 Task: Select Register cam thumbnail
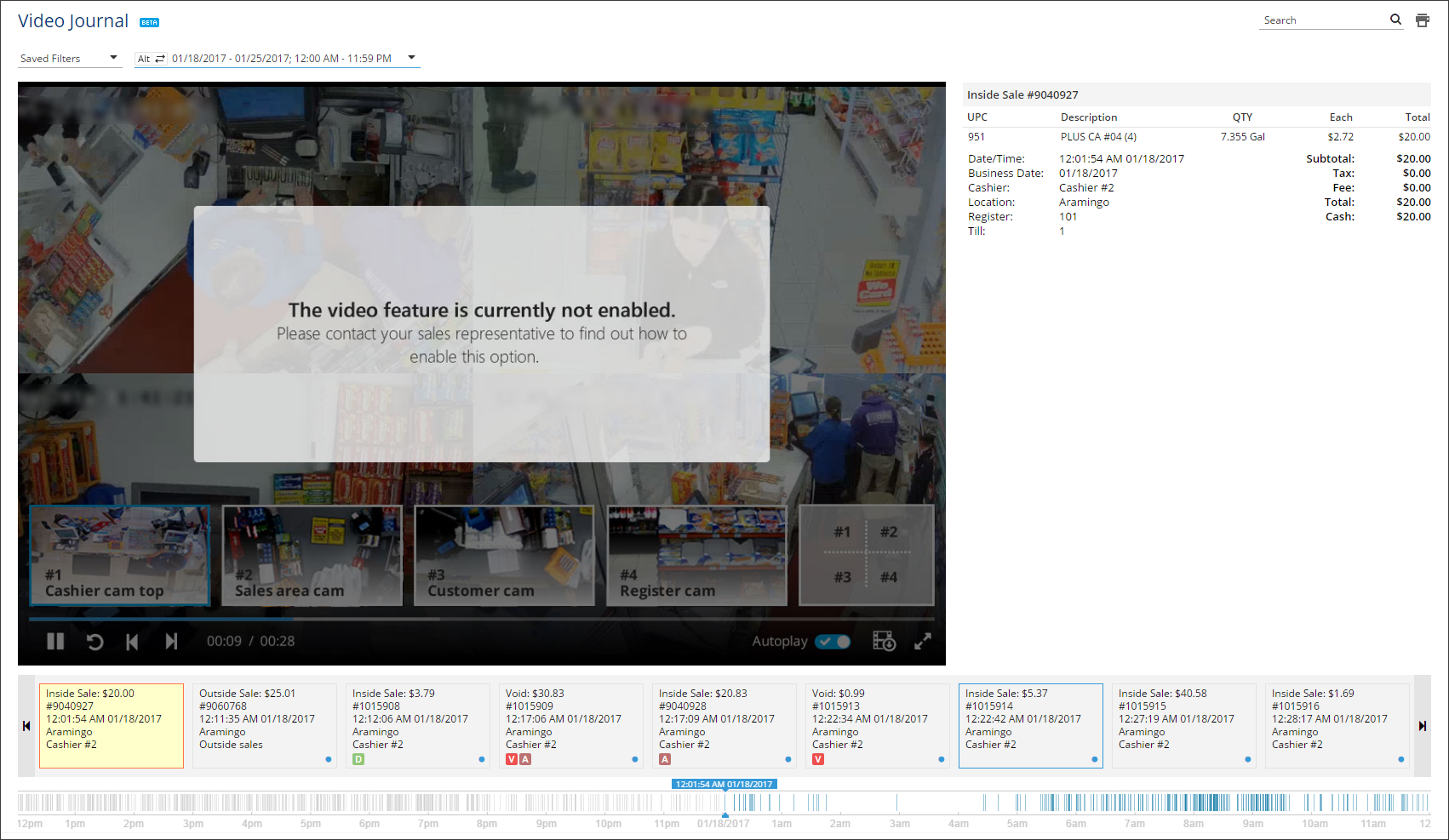coord(696,556)
